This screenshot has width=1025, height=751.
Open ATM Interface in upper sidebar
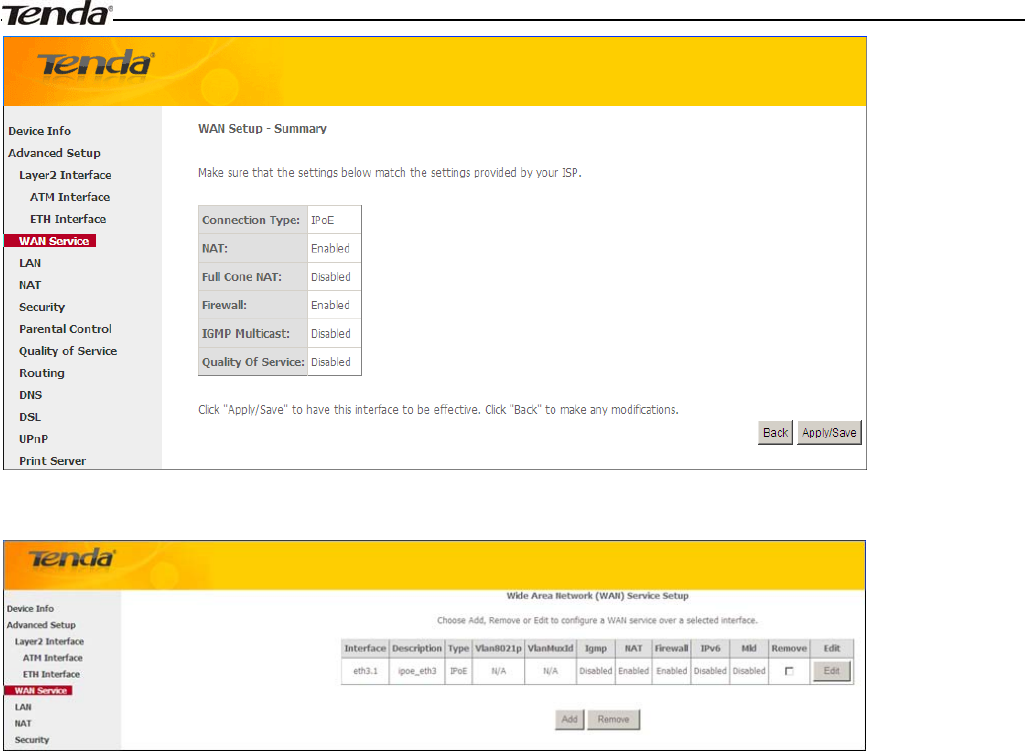coord(70,197)
